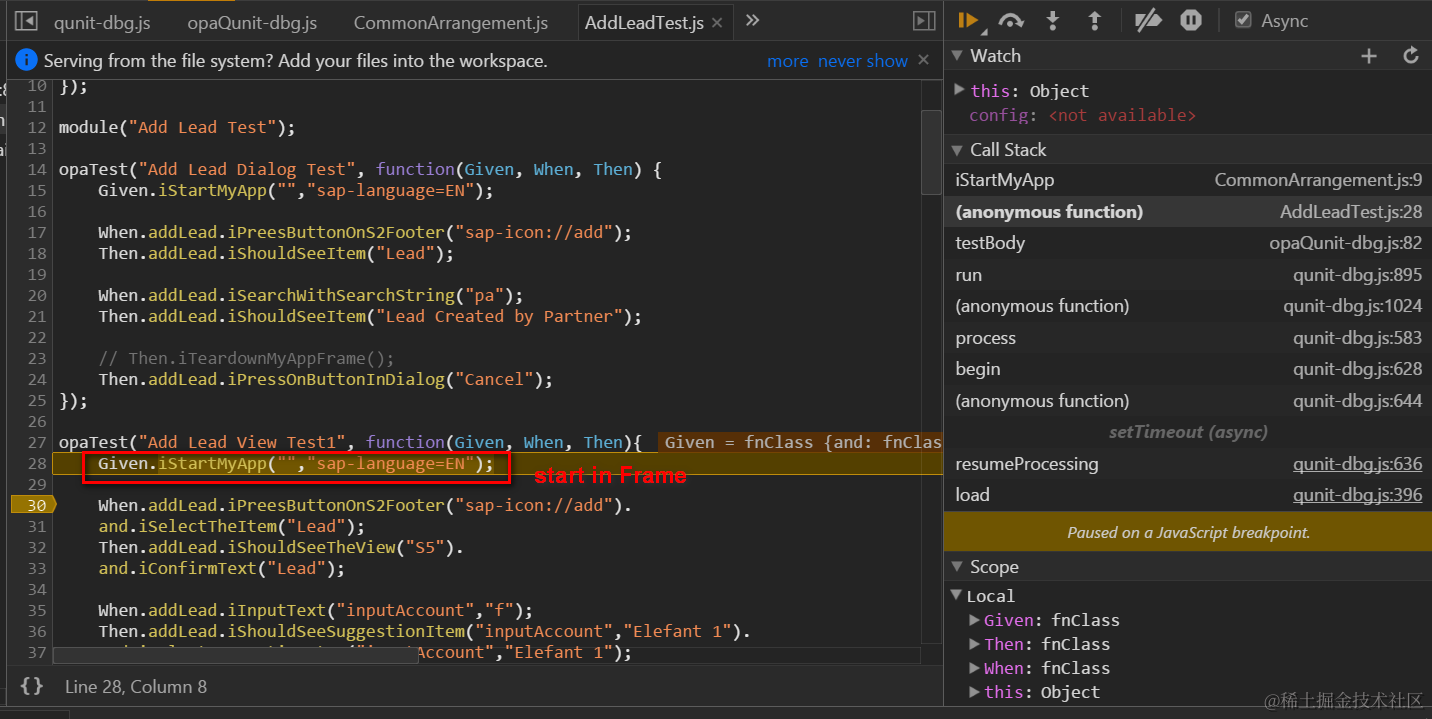Click the iConfirmText("Lead") line
This screenshot has width=1432, height=719.
221,568
